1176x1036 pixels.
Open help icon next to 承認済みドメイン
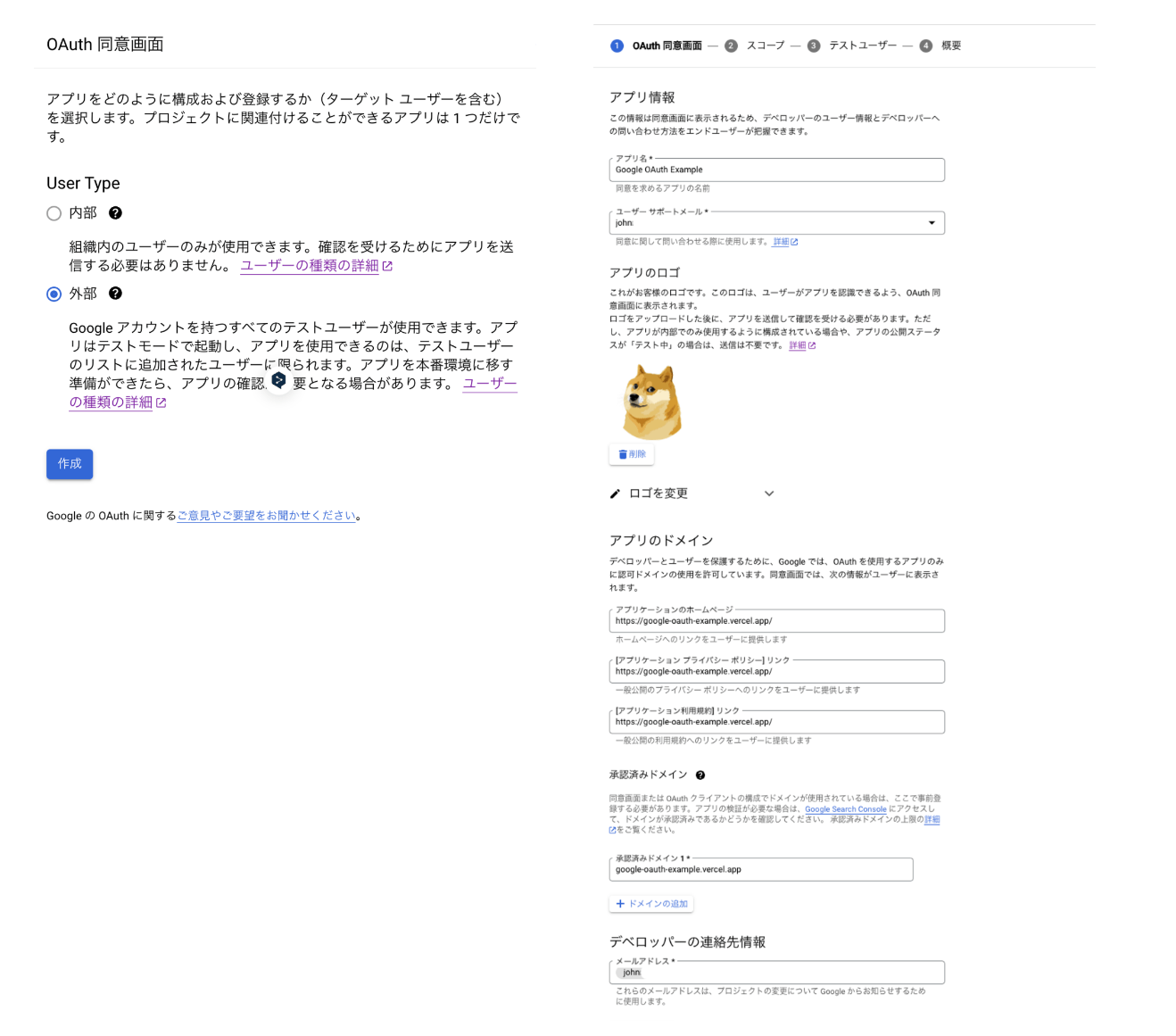pyautogui.click(x=700, y=775)
